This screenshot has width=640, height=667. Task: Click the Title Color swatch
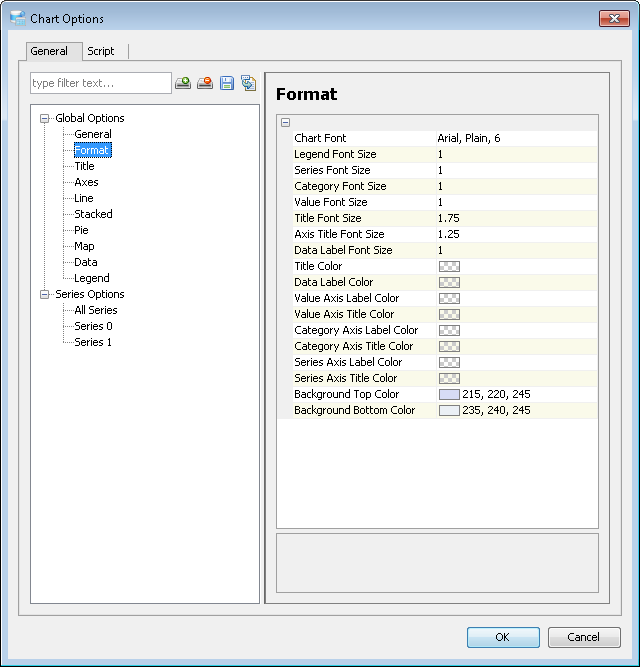(x=449, y=267)
